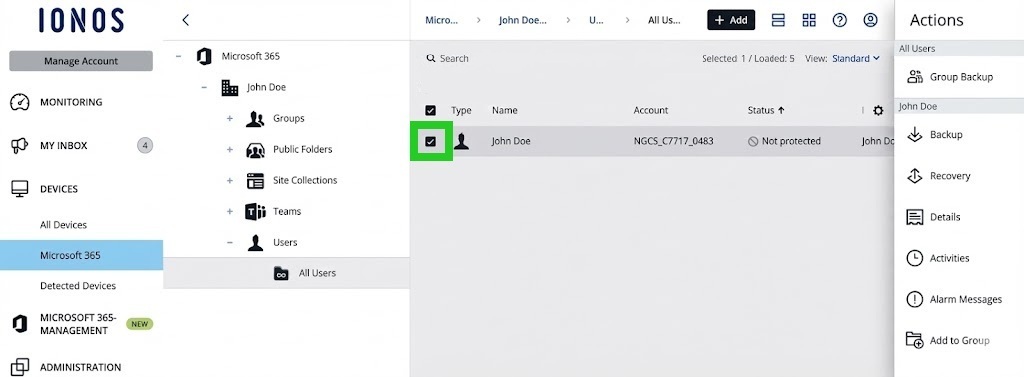This screenshot has height=377, width=1024.
Task: Click the Office icon in tree
Action: pyautogui.click(x=204, y=56)
